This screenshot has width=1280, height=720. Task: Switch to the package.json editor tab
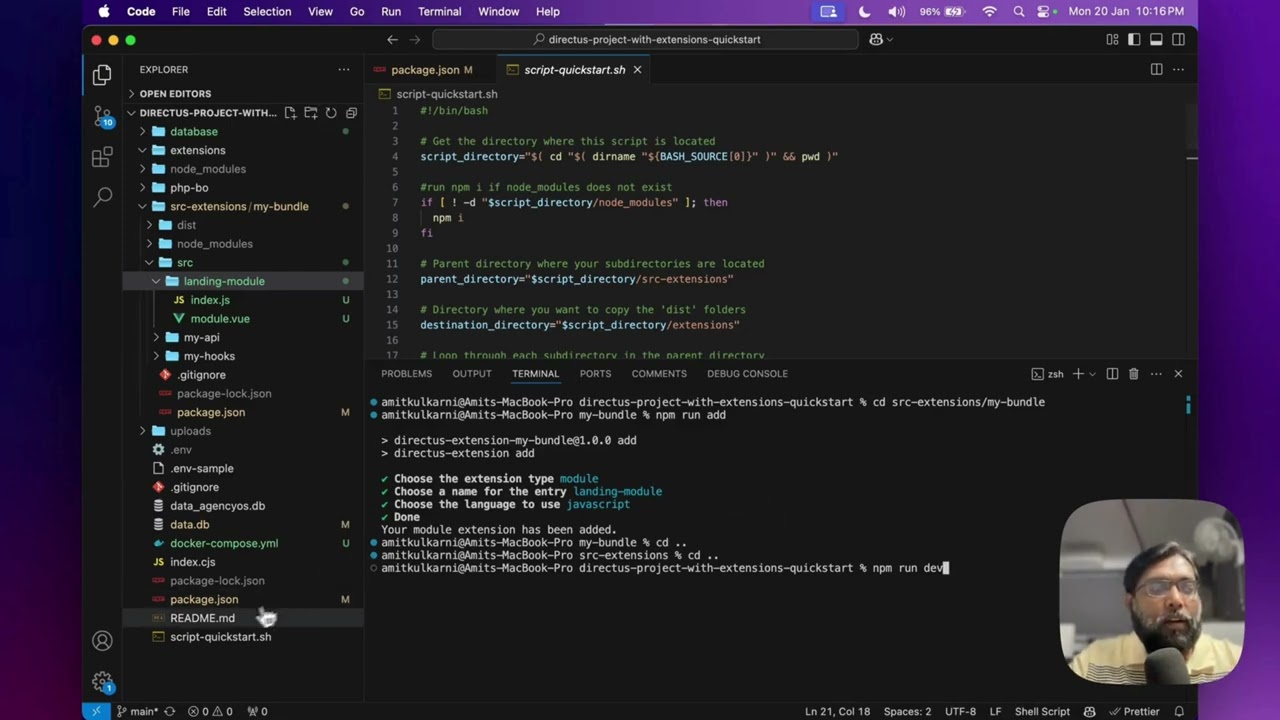pyautogui.click(x=425, y=70)
